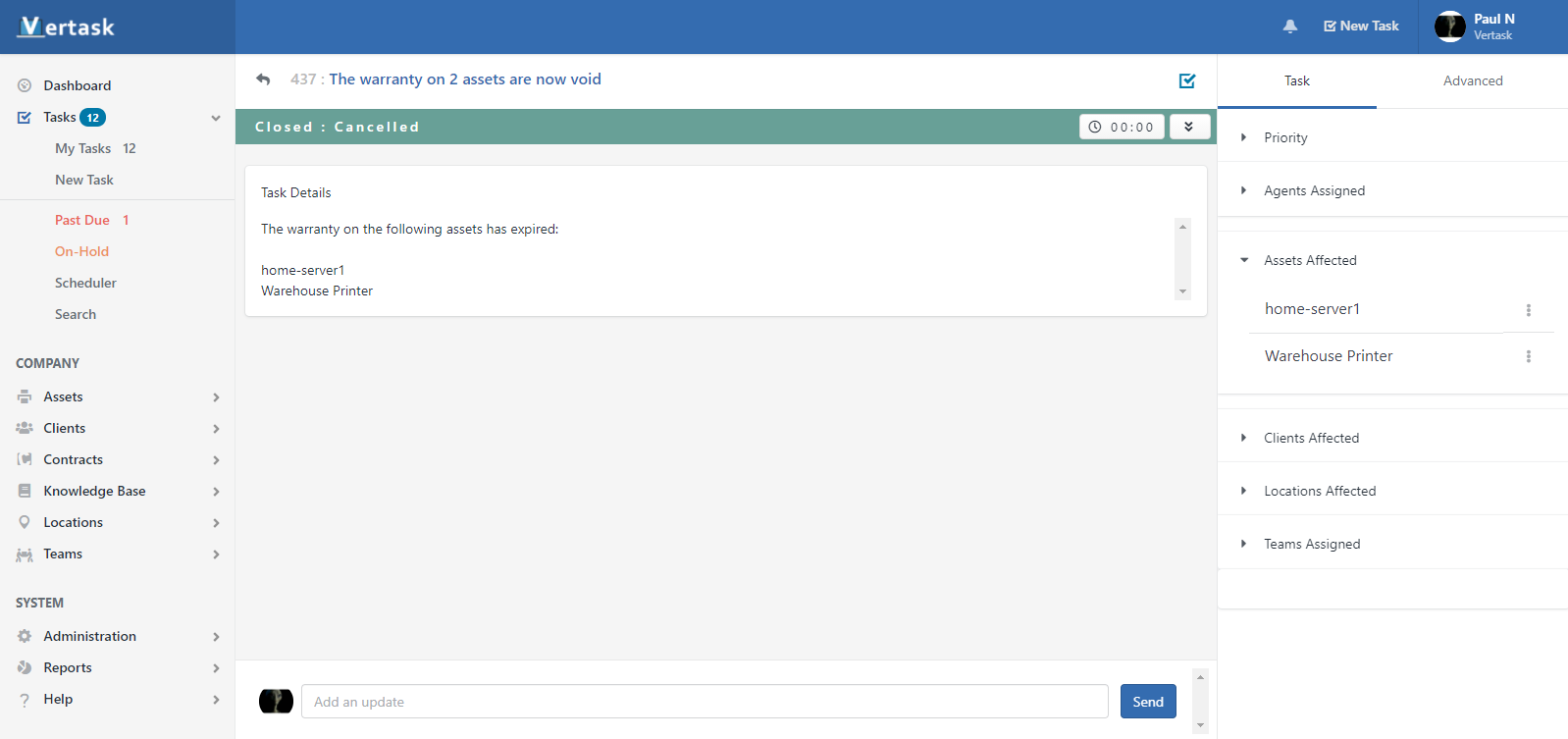Open the Scheduler page

click(x=85, y=283)
